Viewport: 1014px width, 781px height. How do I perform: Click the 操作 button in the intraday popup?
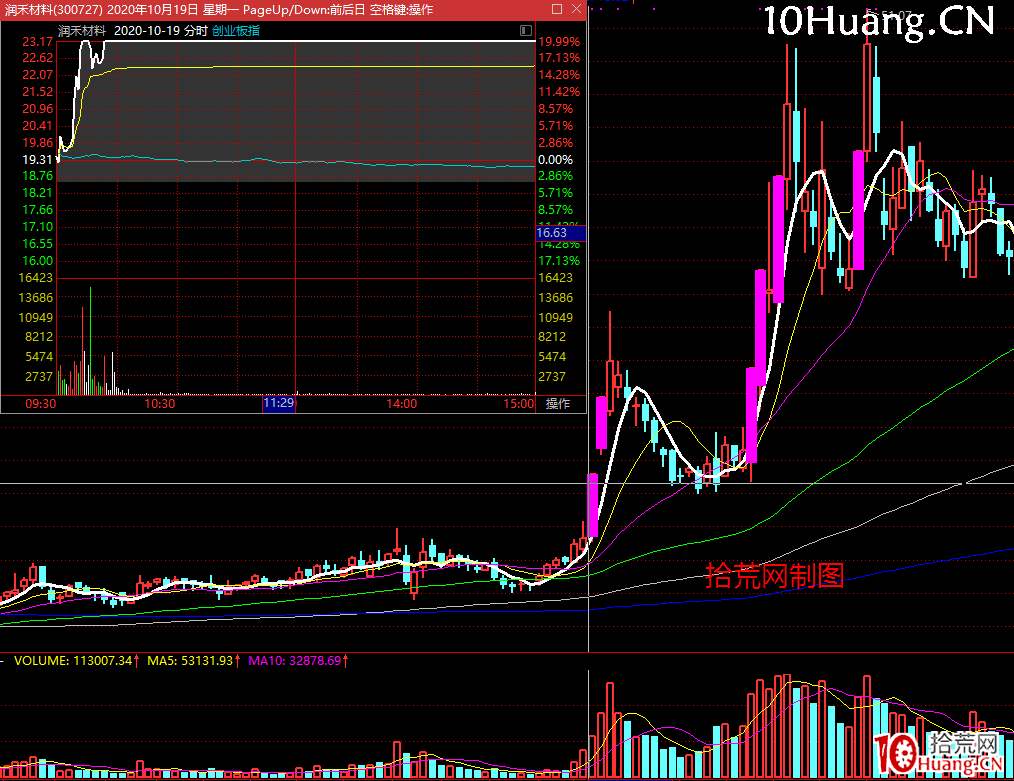click(x=557, y=403)
